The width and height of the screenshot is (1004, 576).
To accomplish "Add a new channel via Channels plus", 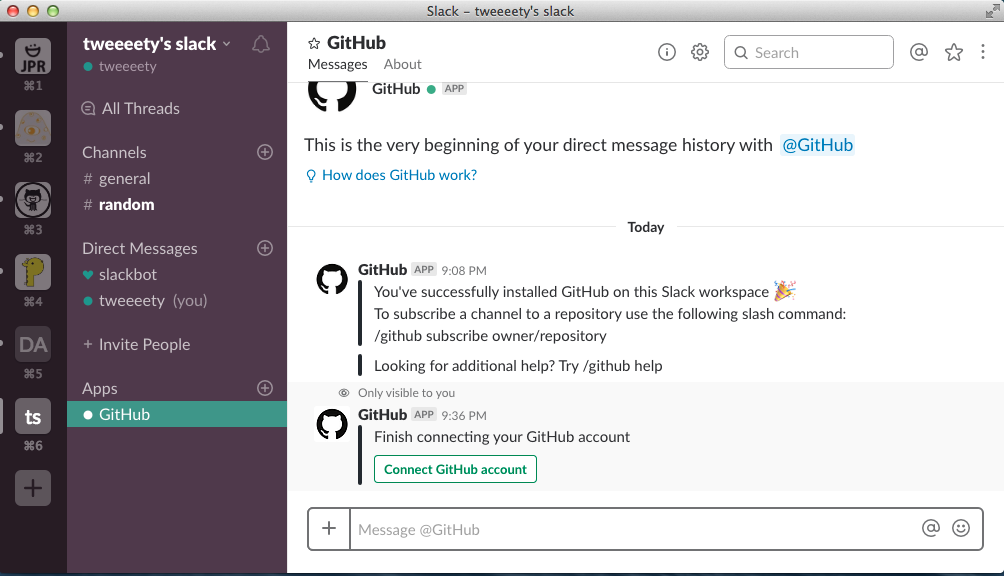I will click(x=265, y=152).
